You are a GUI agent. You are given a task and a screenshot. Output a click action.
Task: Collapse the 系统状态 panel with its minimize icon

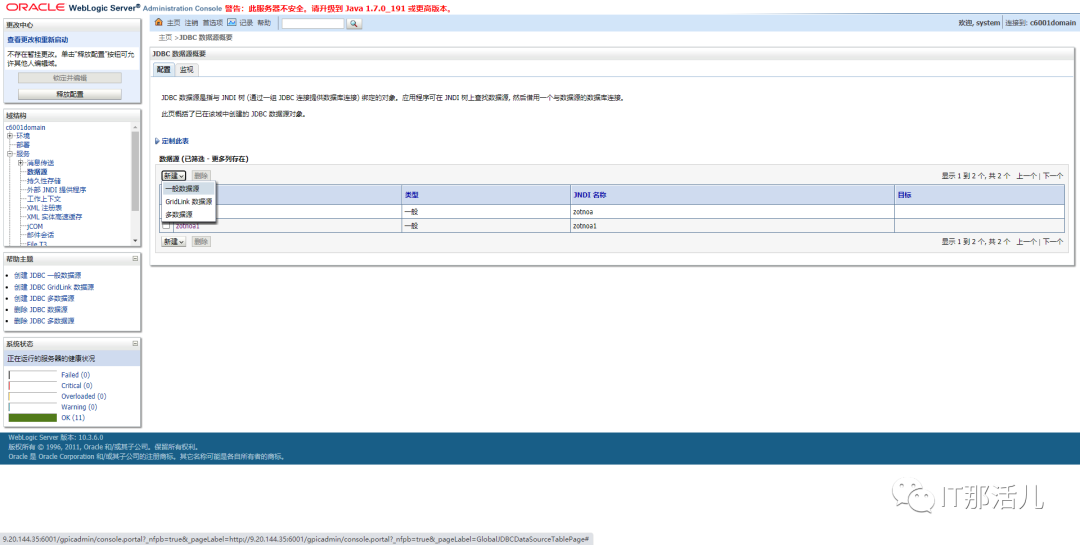135,343
